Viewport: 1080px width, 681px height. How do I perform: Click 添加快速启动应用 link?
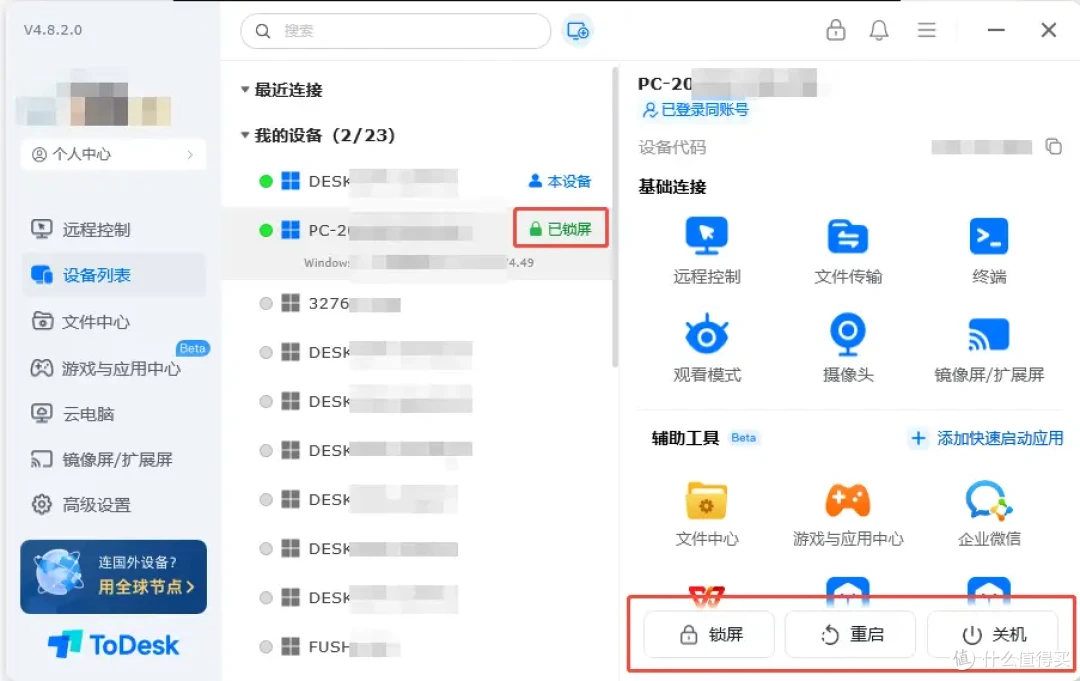pyautogui.click(x=987, y=438)
